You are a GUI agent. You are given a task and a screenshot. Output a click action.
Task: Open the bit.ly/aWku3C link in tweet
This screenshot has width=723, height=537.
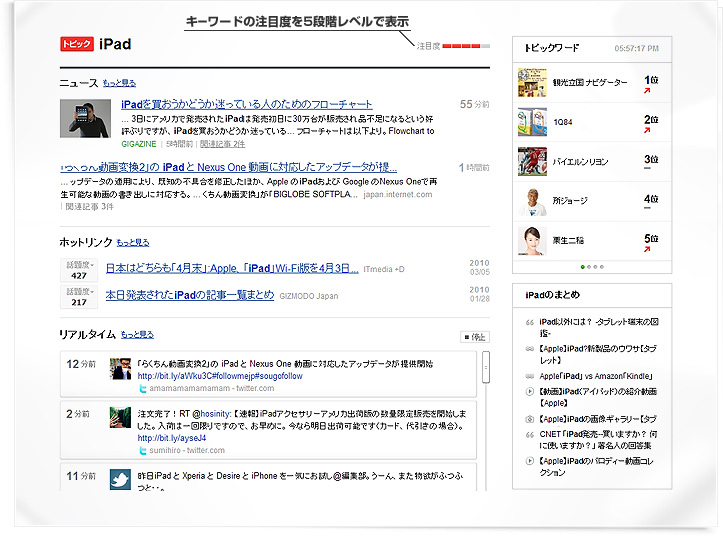[220, 376]
